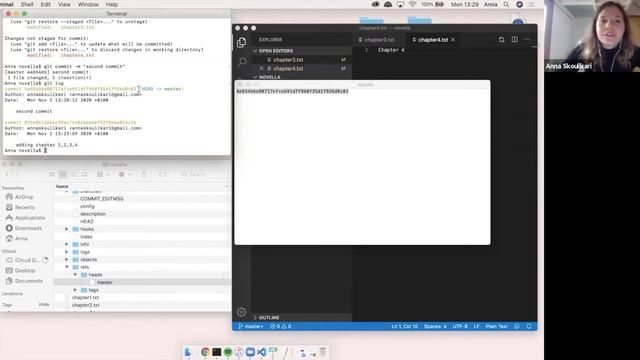Image resolution: width=640 pixels, height=360 pixels.
Task: Open Music from the Dock
Action: (x=239, y=352)
